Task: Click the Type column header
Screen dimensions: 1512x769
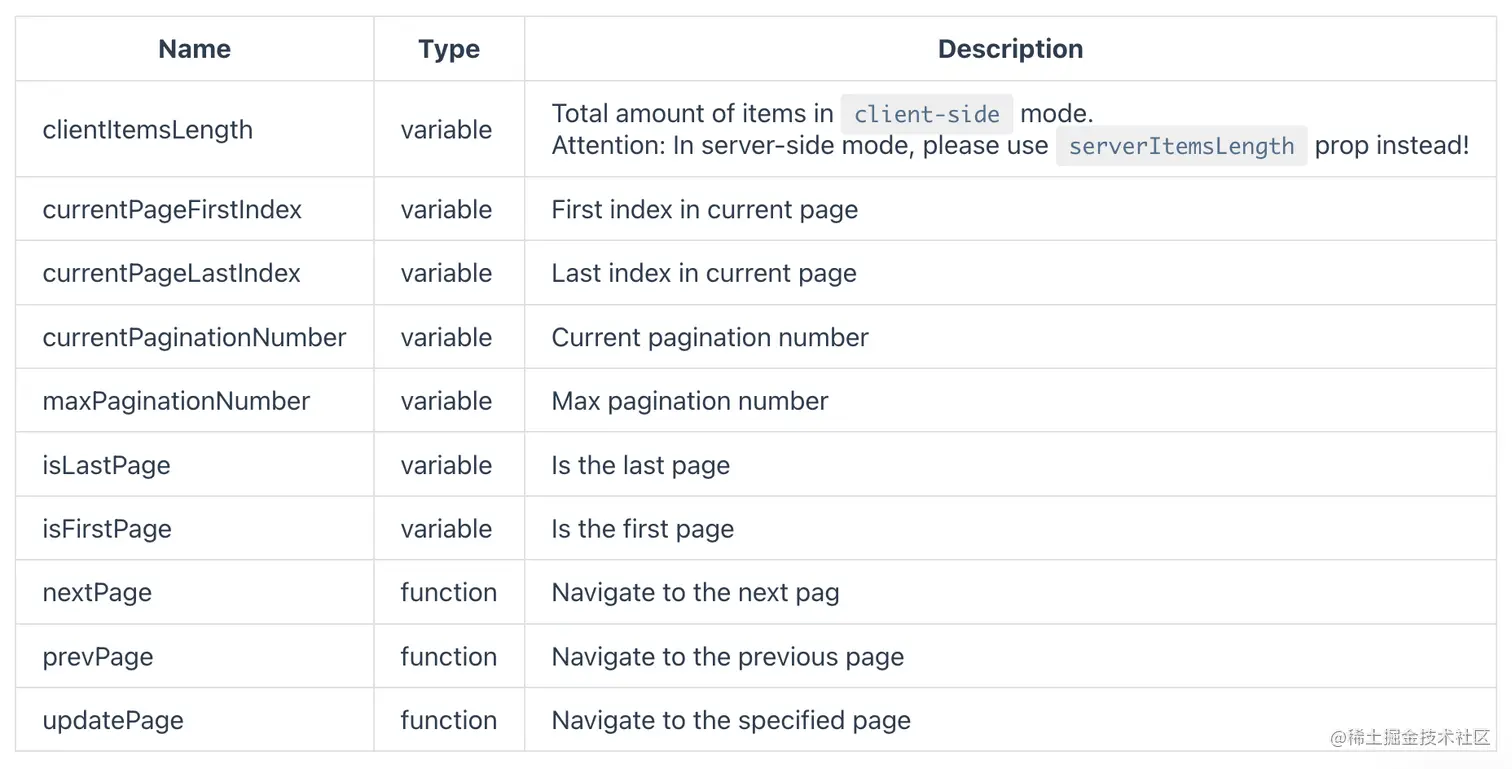Action: click(449, 49)
